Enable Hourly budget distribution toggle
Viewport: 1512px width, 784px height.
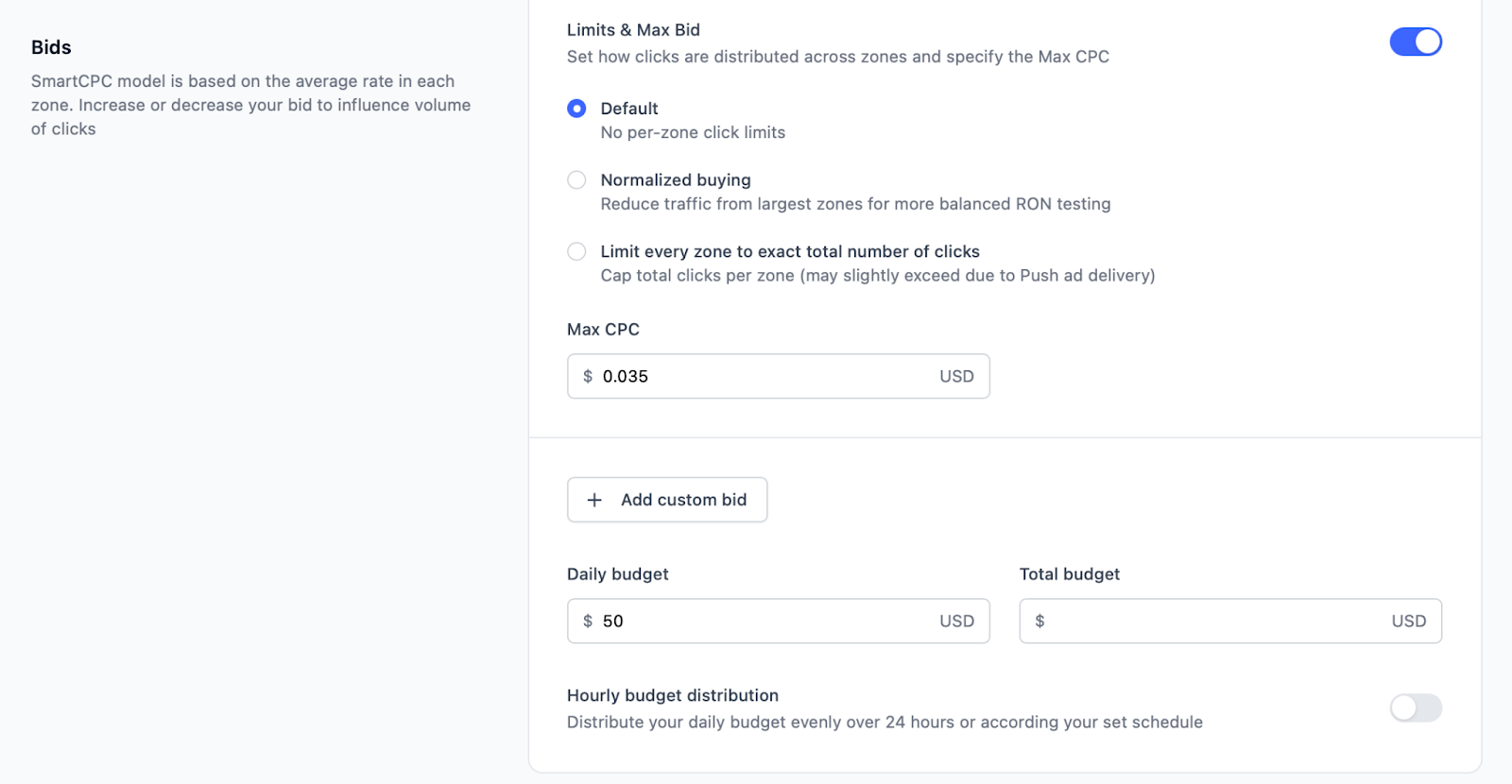coord(1415,707)
